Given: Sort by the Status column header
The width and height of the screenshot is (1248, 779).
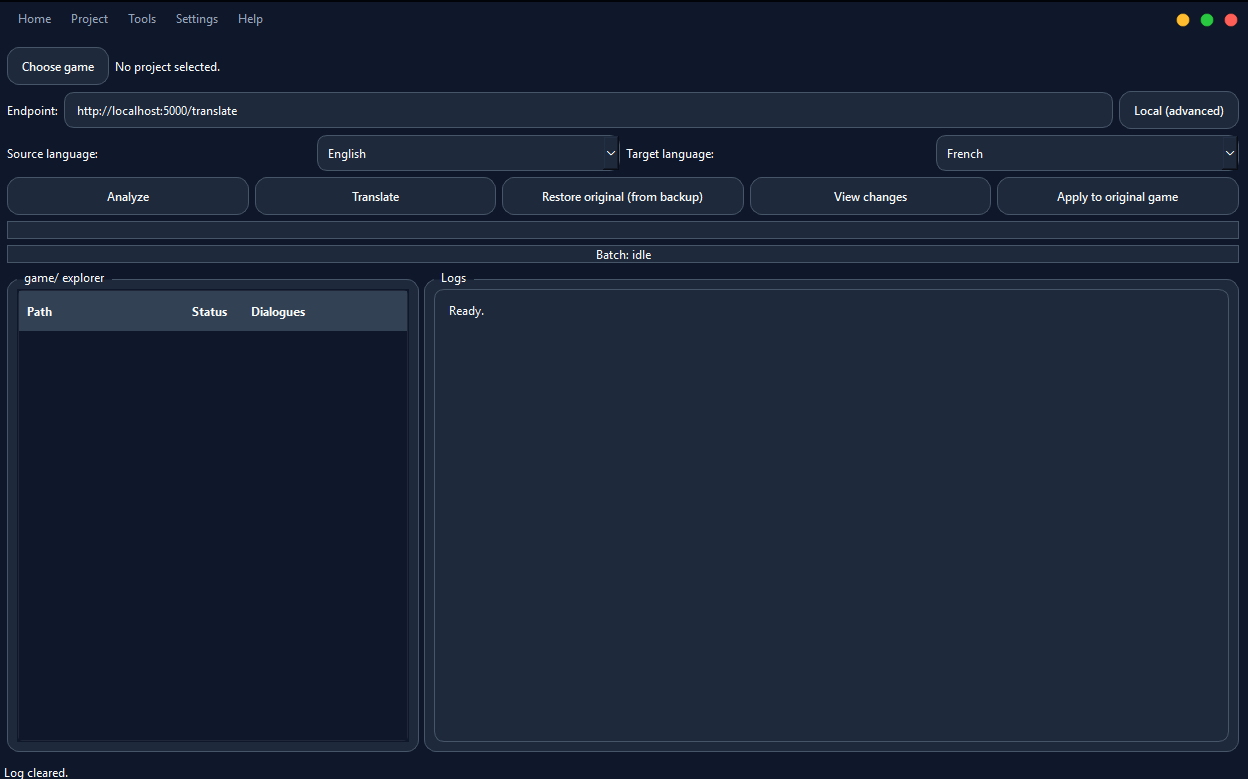Looking at the screenshot, I should [x=214, y=311].
